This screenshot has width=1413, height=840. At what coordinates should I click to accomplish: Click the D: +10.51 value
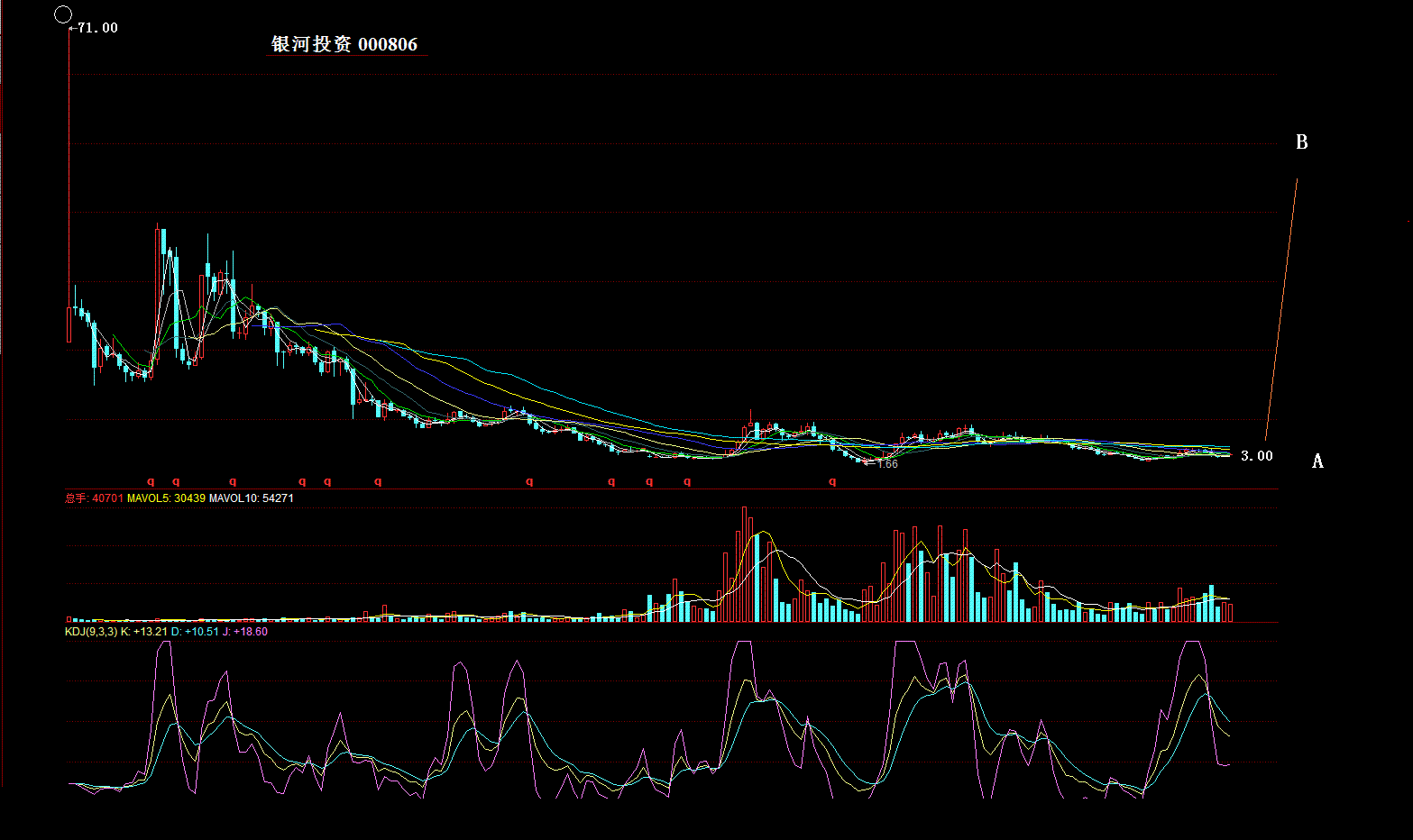(195, 632)
